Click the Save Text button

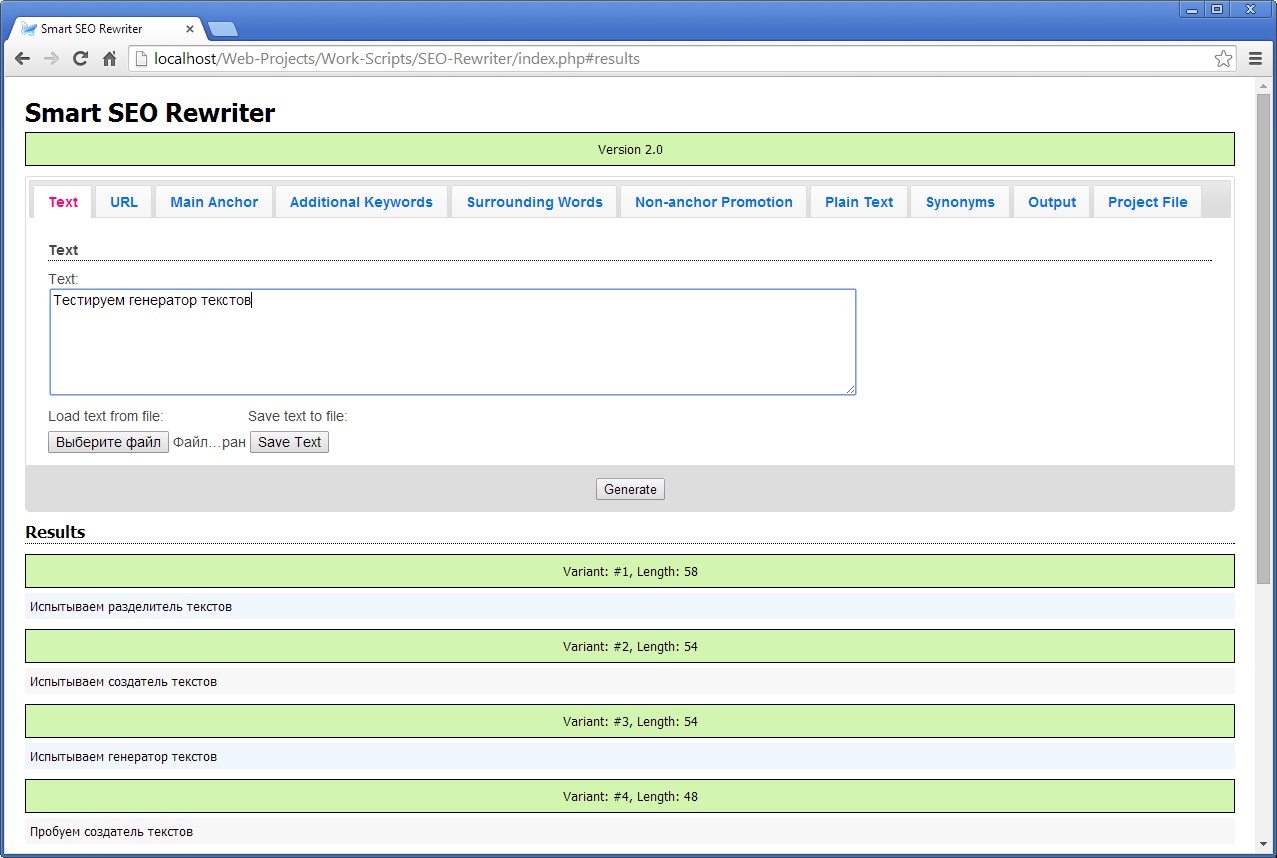[x=290, y=442]
